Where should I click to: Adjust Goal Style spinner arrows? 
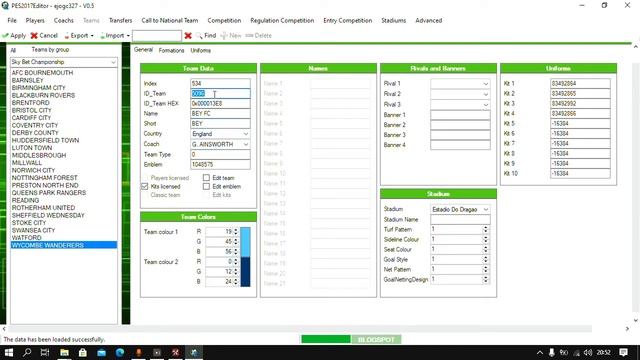(486, 259)
